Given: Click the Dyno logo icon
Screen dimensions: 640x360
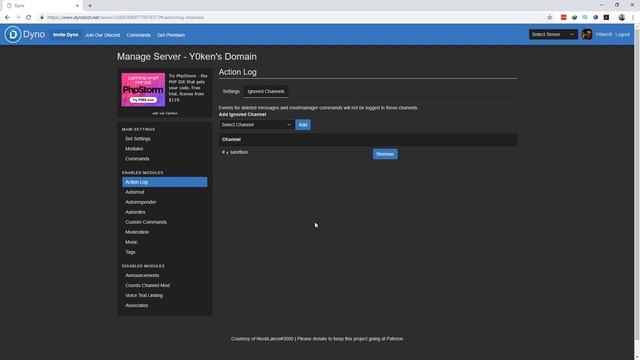Looking at the screenshot, I should 13,35.
